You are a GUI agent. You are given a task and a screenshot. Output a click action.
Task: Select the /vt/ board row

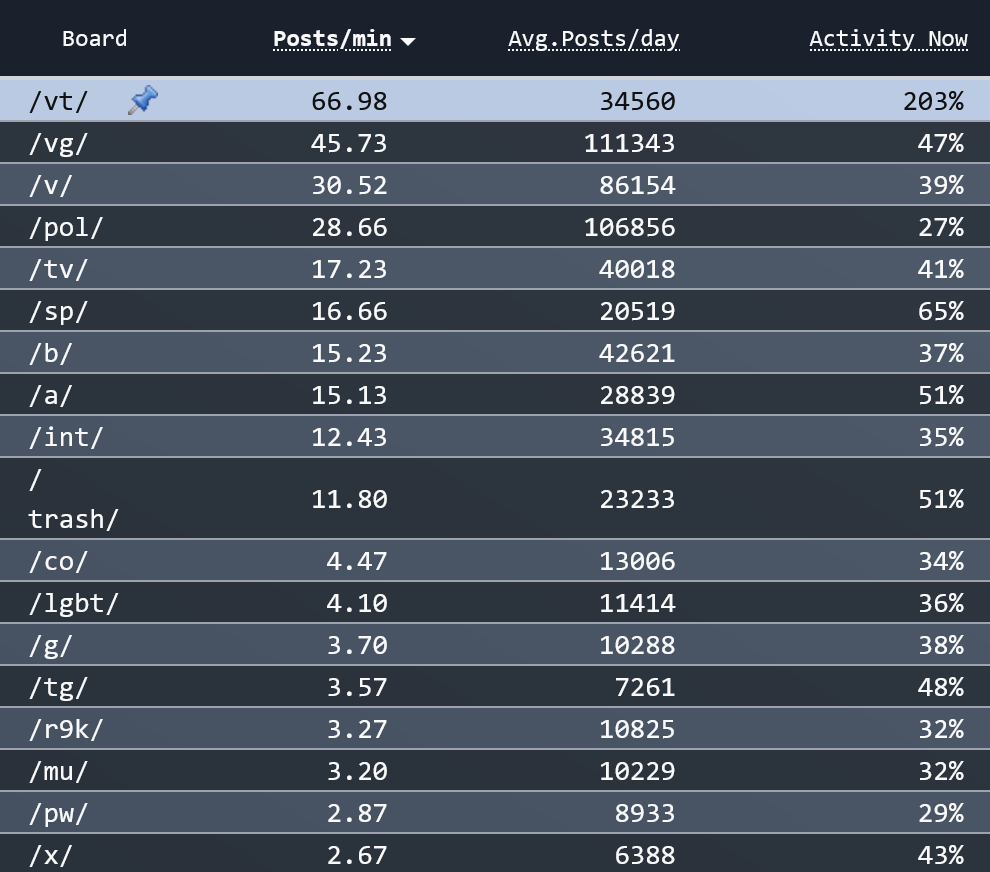coord(495,100)
